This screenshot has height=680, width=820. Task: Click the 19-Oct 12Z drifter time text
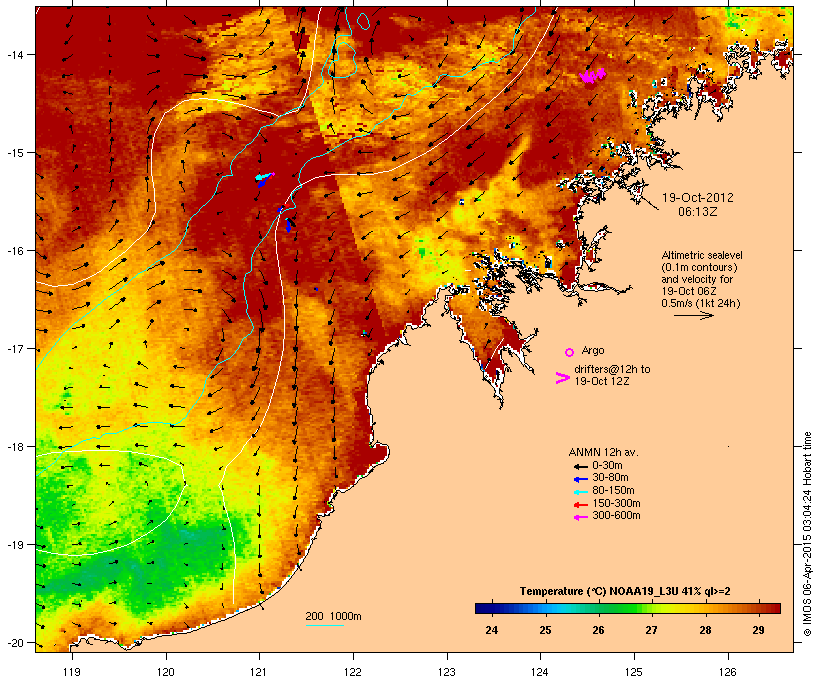click(602, 381)
